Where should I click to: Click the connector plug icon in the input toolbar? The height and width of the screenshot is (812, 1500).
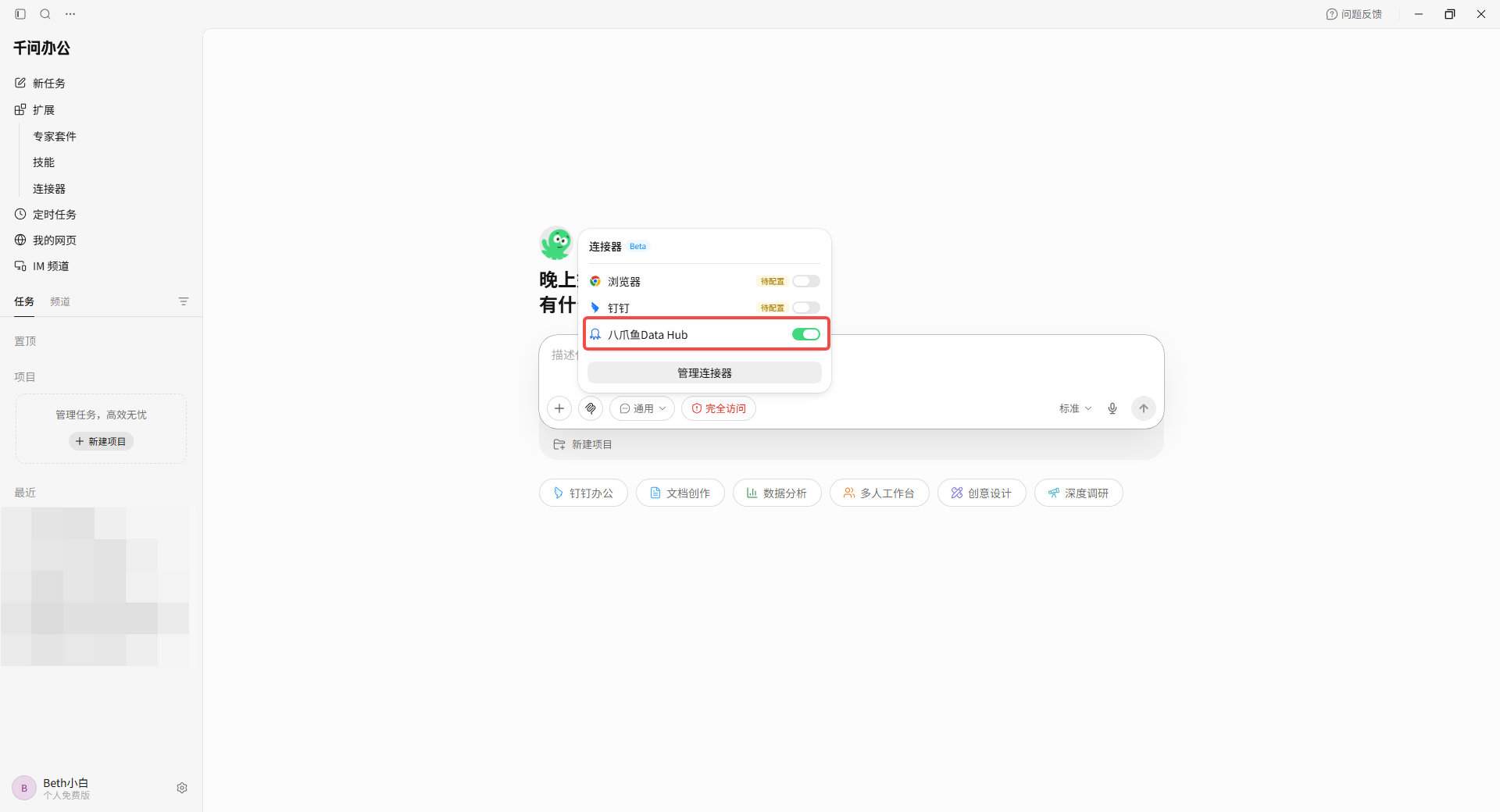(591, 408)
